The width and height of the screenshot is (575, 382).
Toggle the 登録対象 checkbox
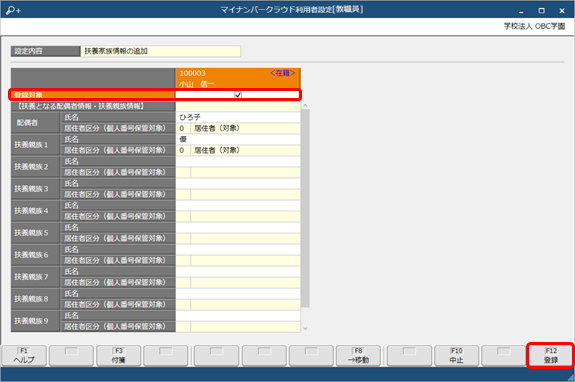click(x=238, y=95)
